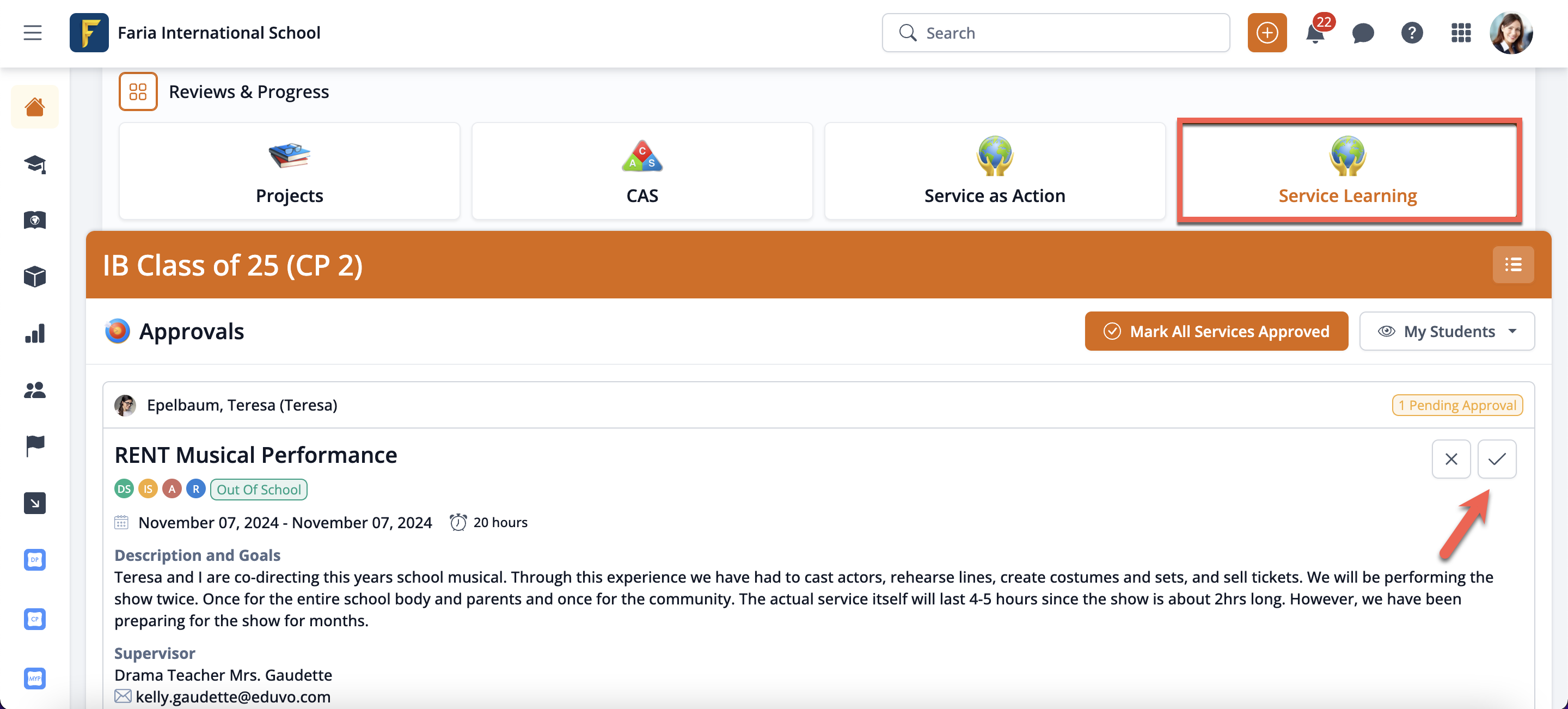
Task: Open the flag sidebar icon
Action: click(35, 445)
